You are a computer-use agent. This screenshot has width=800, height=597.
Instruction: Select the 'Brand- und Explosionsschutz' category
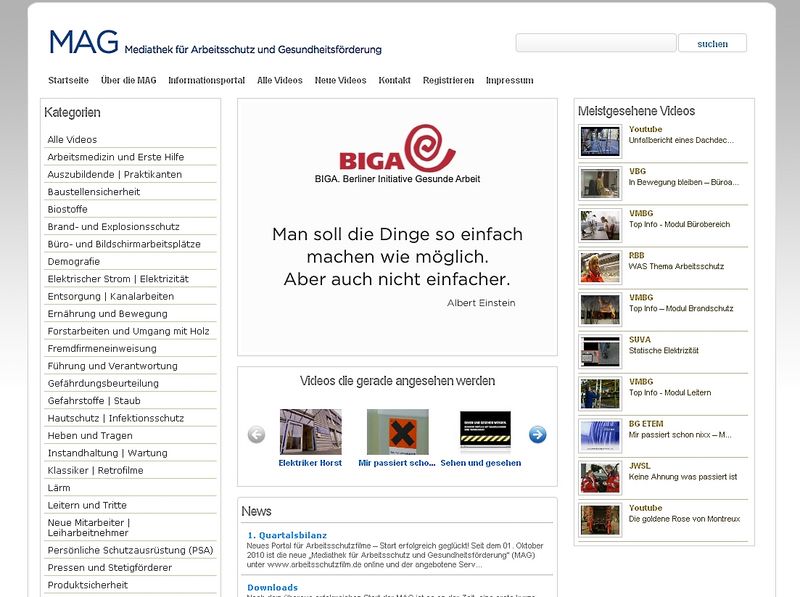coord(113,227)
